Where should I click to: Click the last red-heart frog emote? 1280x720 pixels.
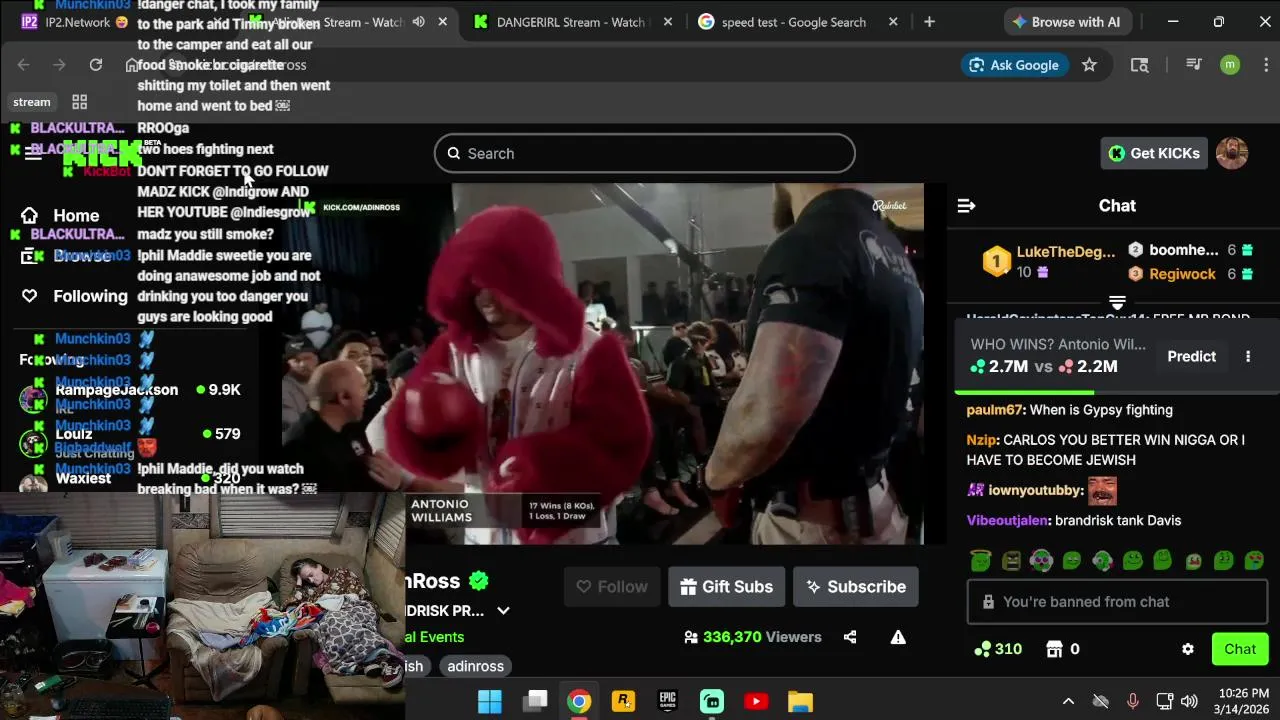pos(1254,561)
